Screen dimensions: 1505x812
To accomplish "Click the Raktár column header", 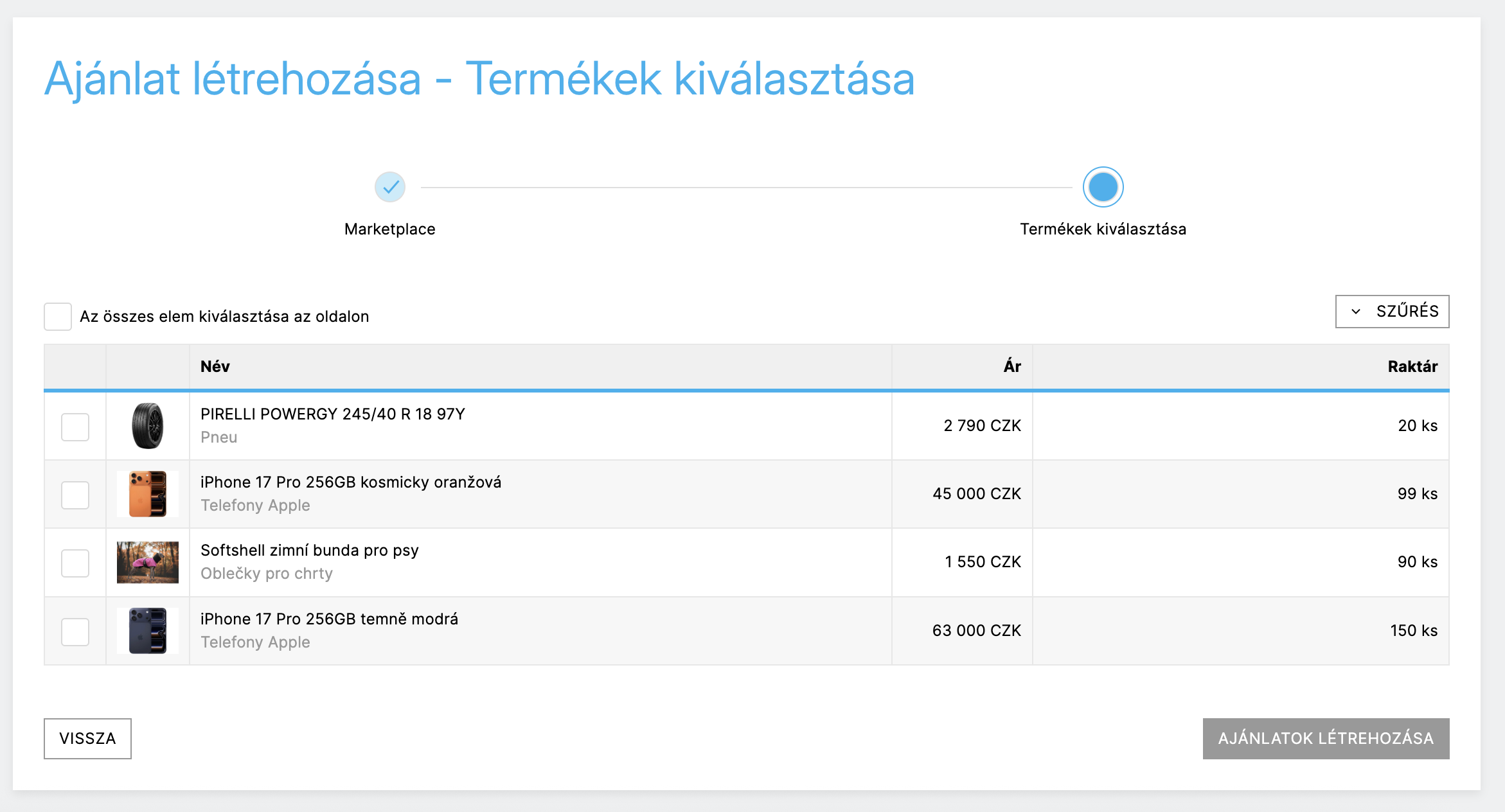I will 1412,367.
